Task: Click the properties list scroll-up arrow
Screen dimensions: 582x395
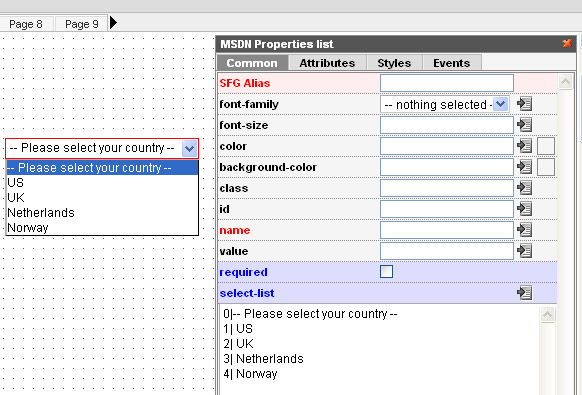Action: [x=565, y=82]
